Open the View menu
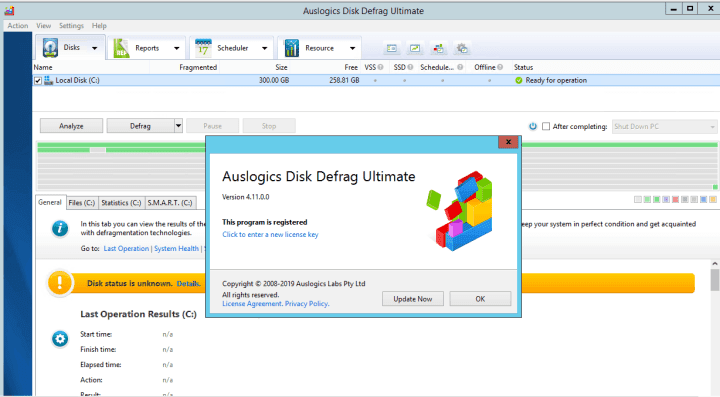This screenshot has height=397, width=720. click(44, 26)
